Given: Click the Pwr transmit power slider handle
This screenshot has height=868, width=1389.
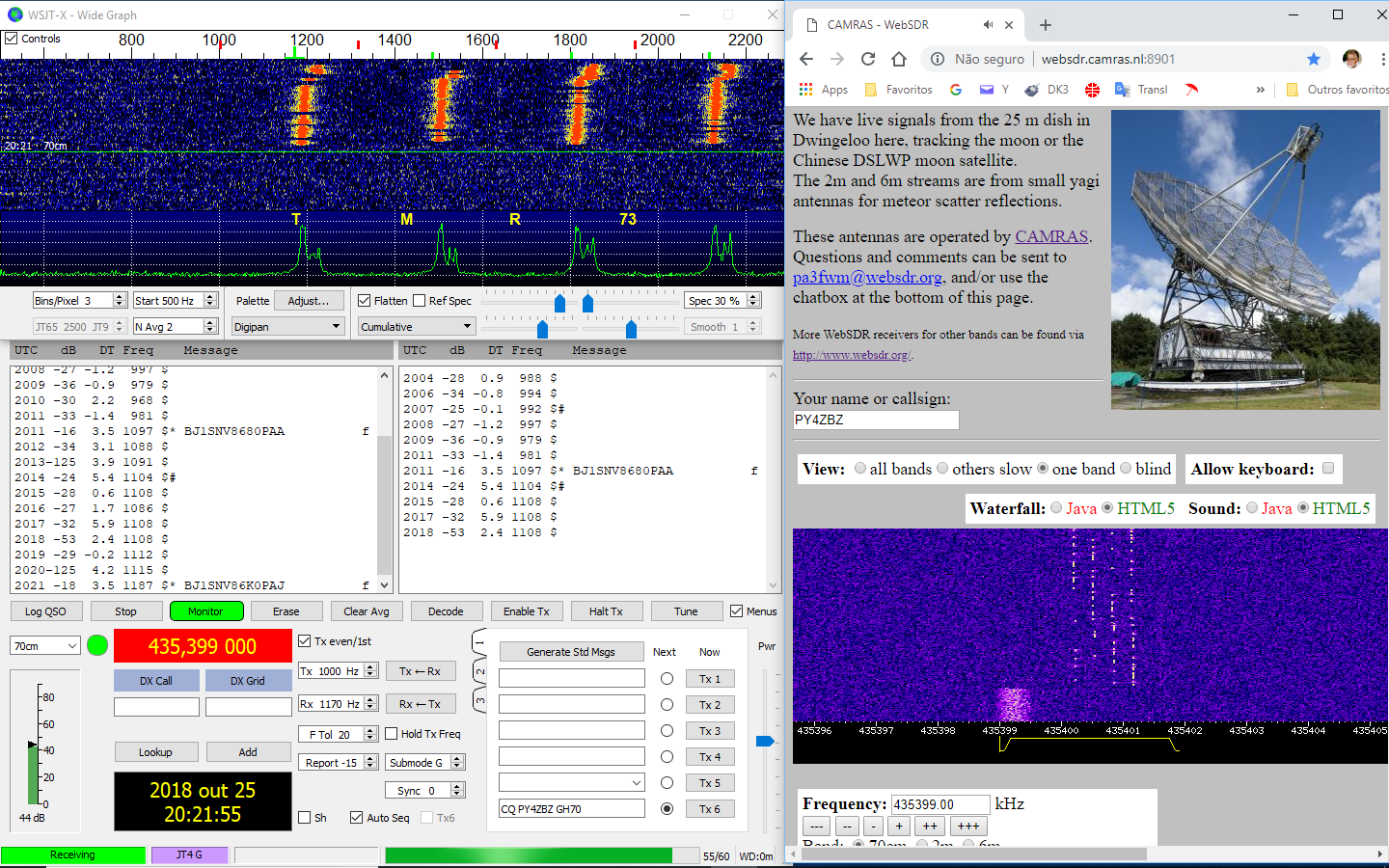Looking at the screenshot, I should coord(765,741).
